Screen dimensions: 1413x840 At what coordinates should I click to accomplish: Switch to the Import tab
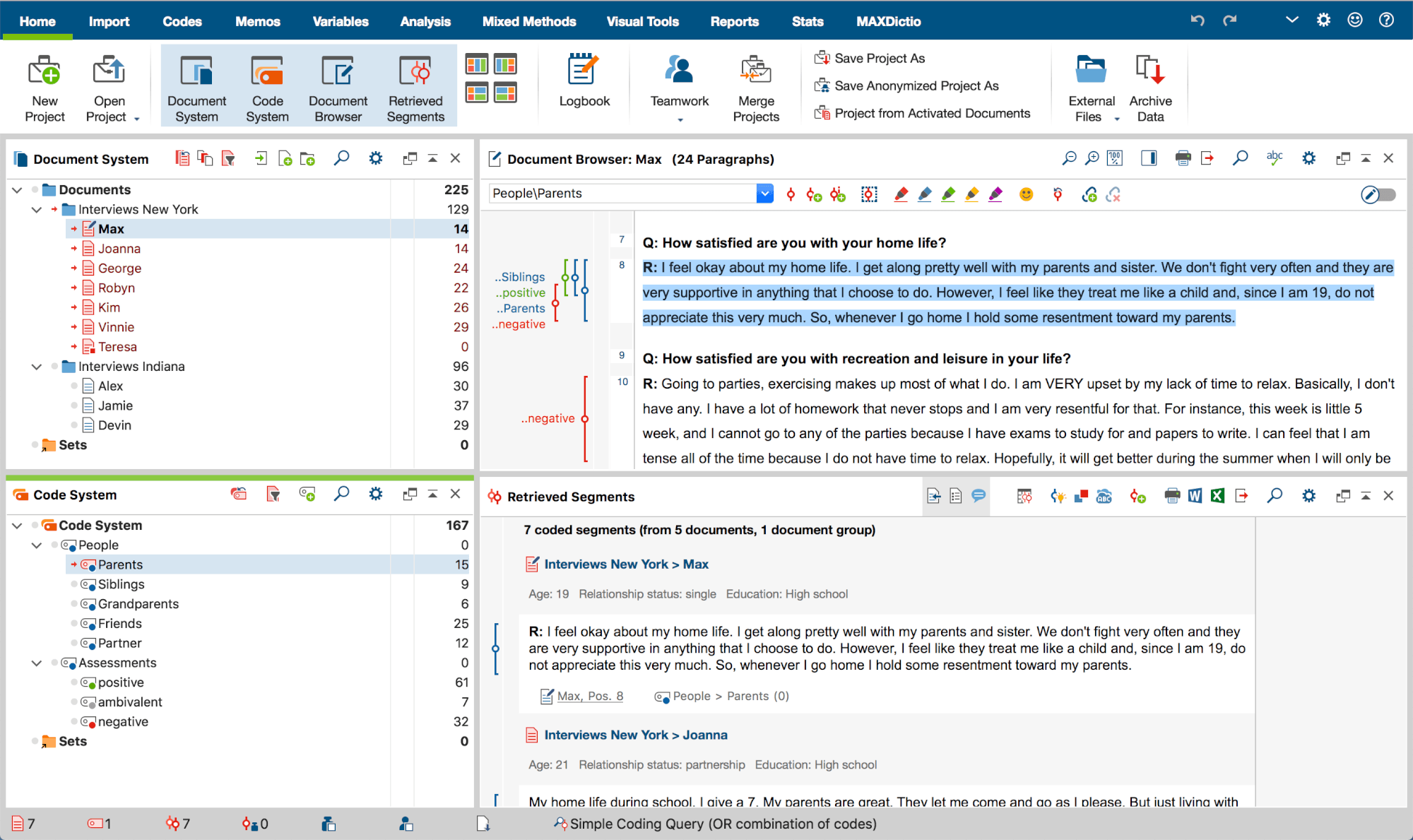(x=109, y=21)
